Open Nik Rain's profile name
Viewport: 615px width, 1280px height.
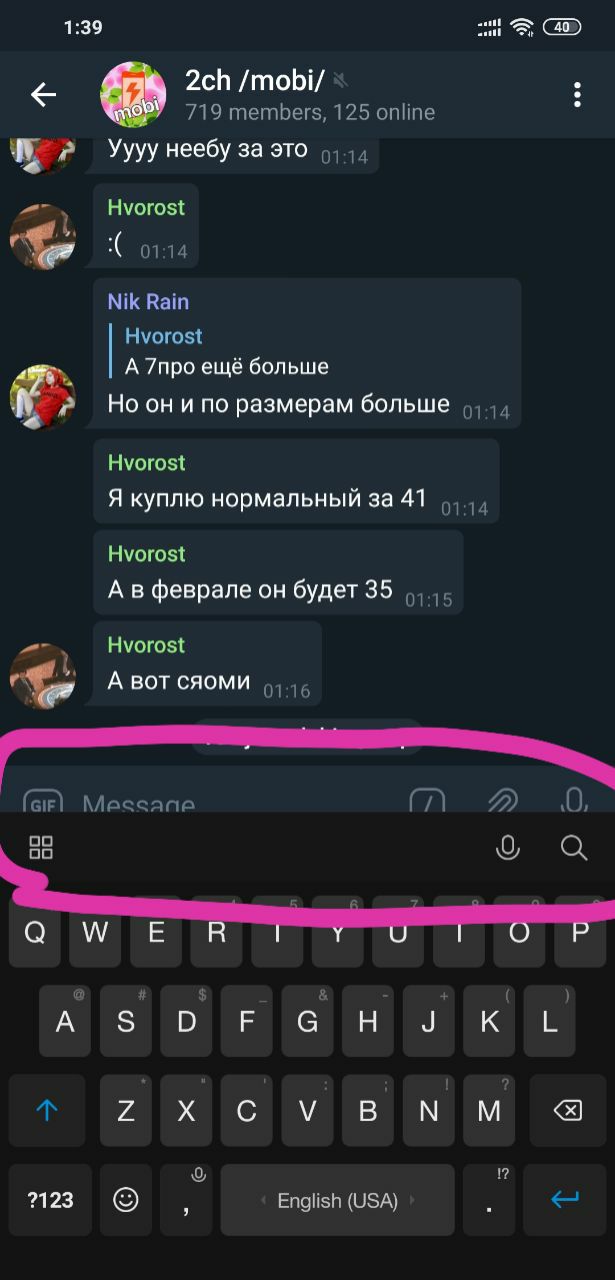click(148, 301)
